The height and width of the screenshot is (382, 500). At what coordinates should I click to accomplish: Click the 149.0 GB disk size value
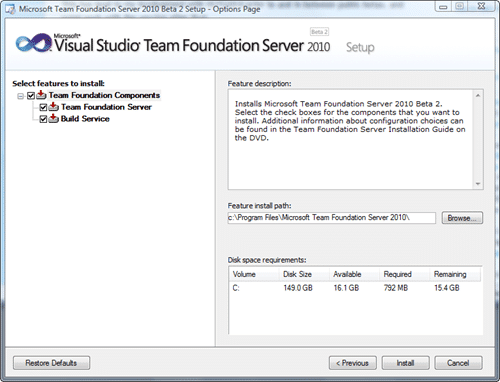298,288
